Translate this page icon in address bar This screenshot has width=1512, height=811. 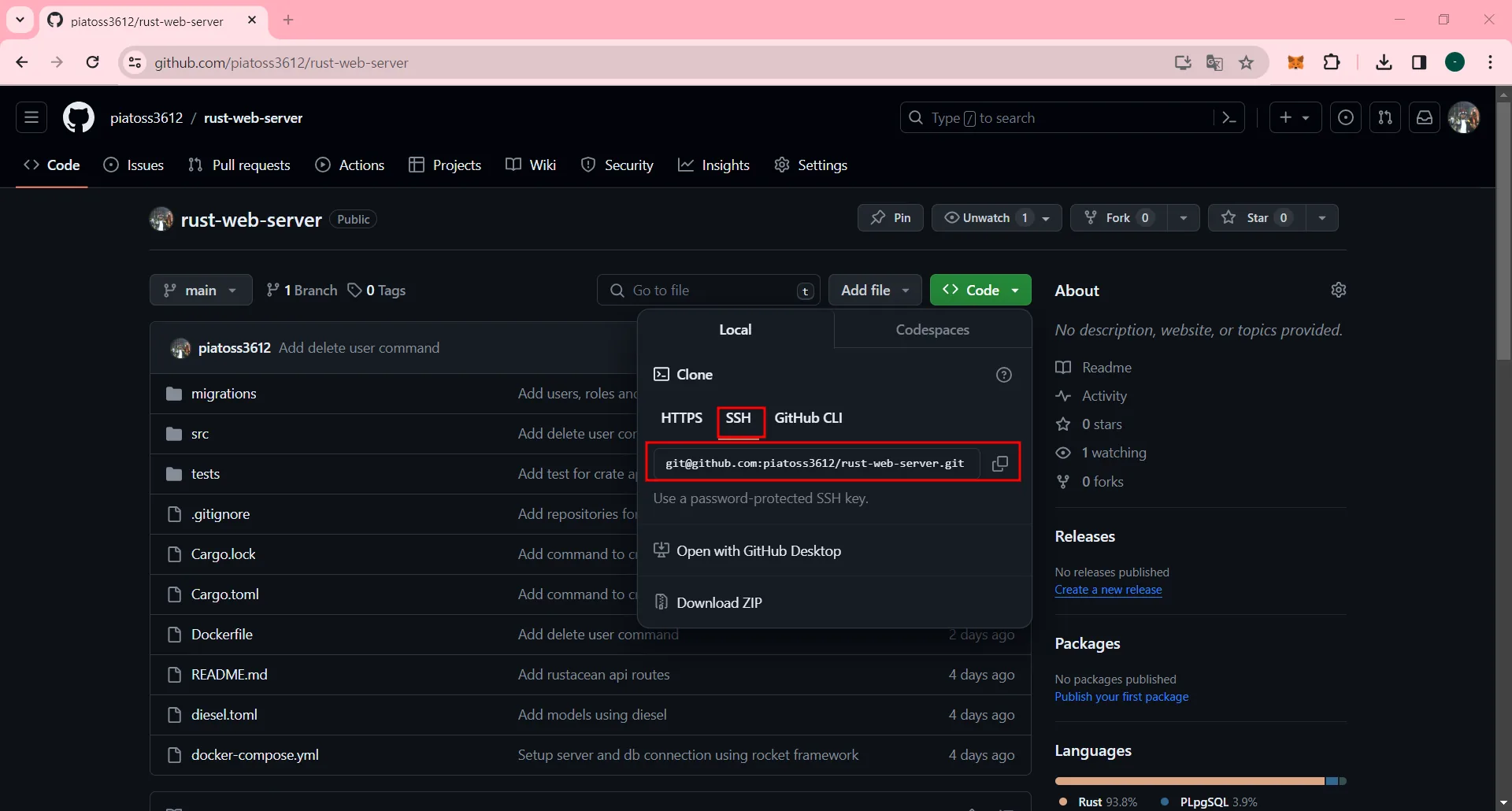[x=1214, y=63]
